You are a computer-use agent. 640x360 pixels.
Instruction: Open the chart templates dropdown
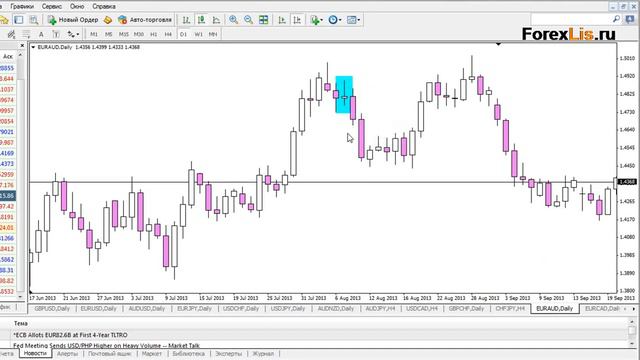(x=353, y=20)
